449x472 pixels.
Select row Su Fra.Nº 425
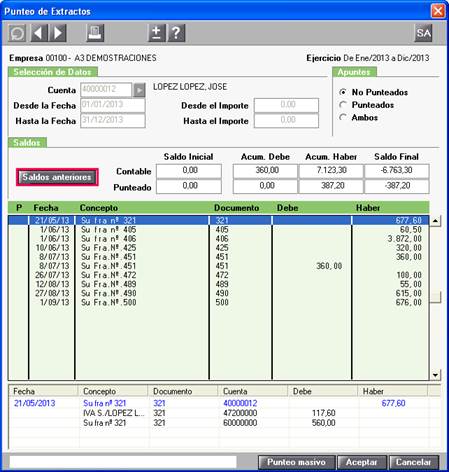218,248
